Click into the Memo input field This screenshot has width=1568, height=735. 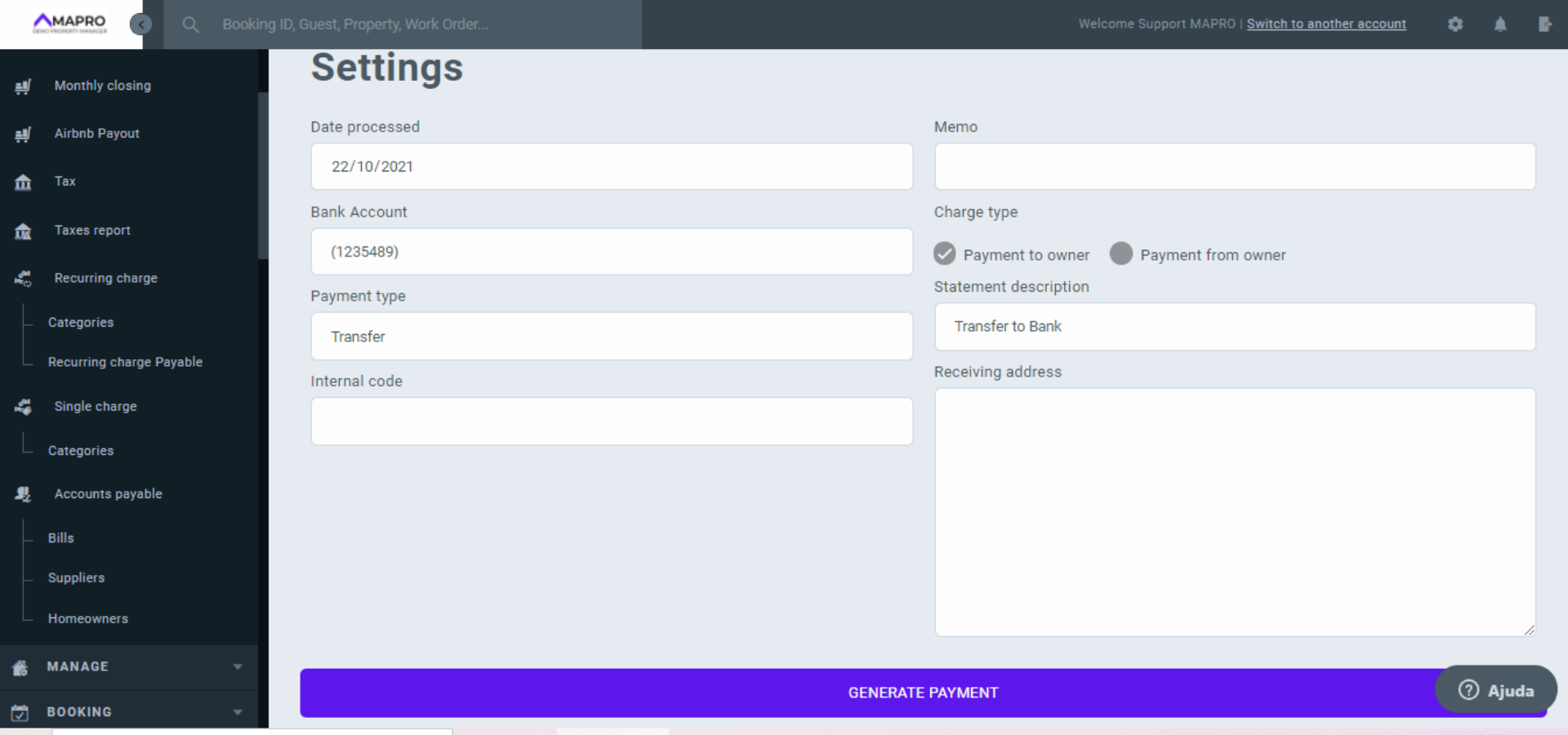[x=1234, y=167]
